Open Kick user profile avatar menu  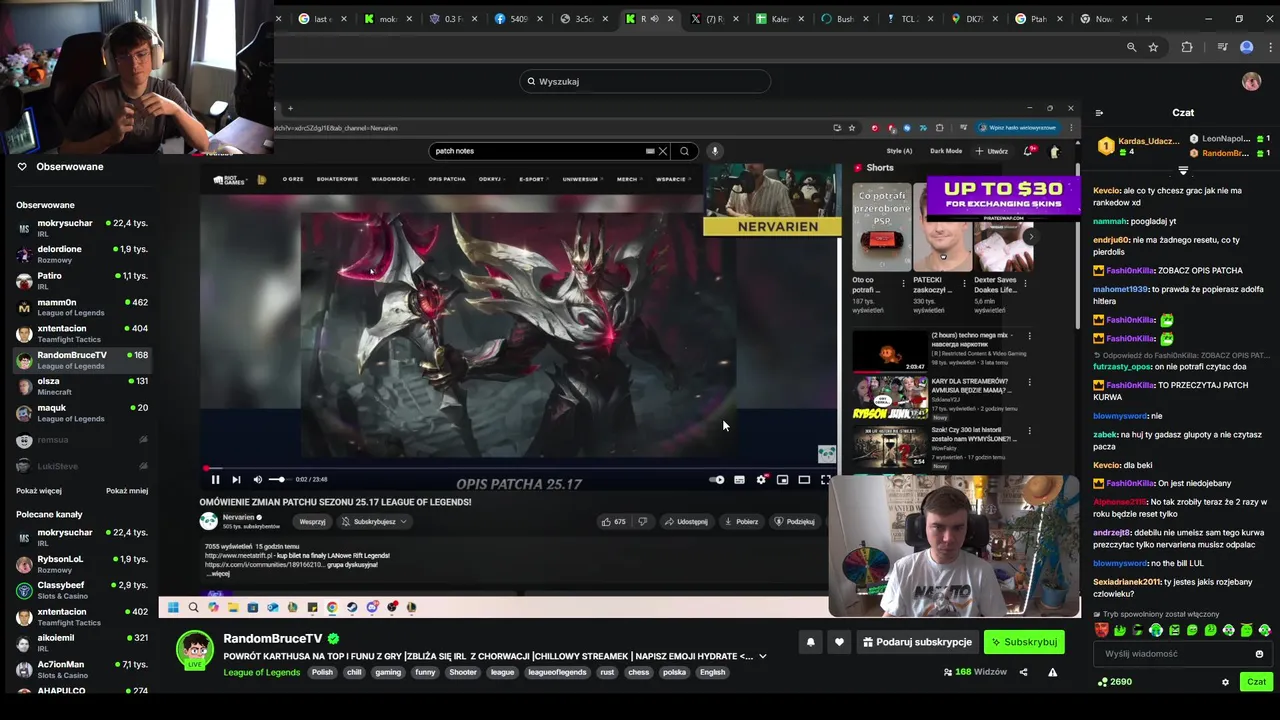tap(1251, 81)
